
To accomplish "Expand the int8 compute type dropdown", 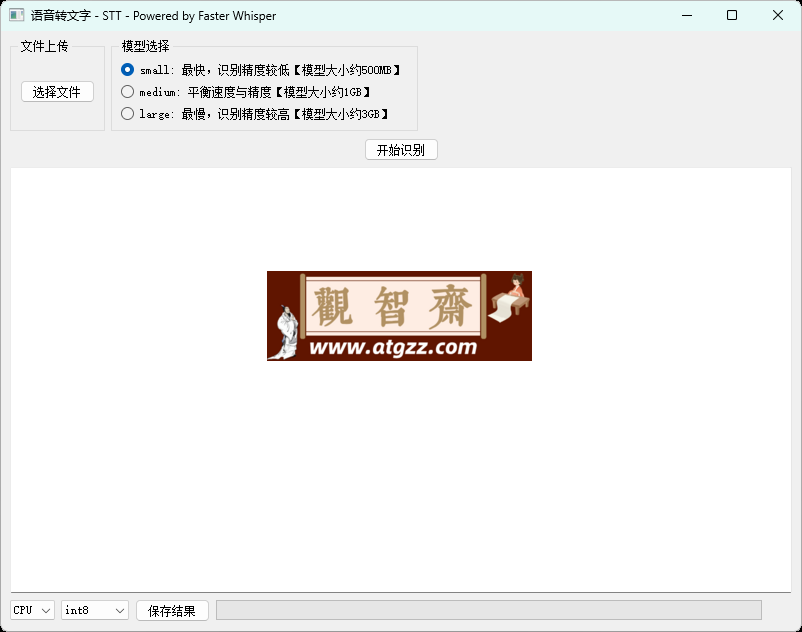I will click(x=95, y=610).
